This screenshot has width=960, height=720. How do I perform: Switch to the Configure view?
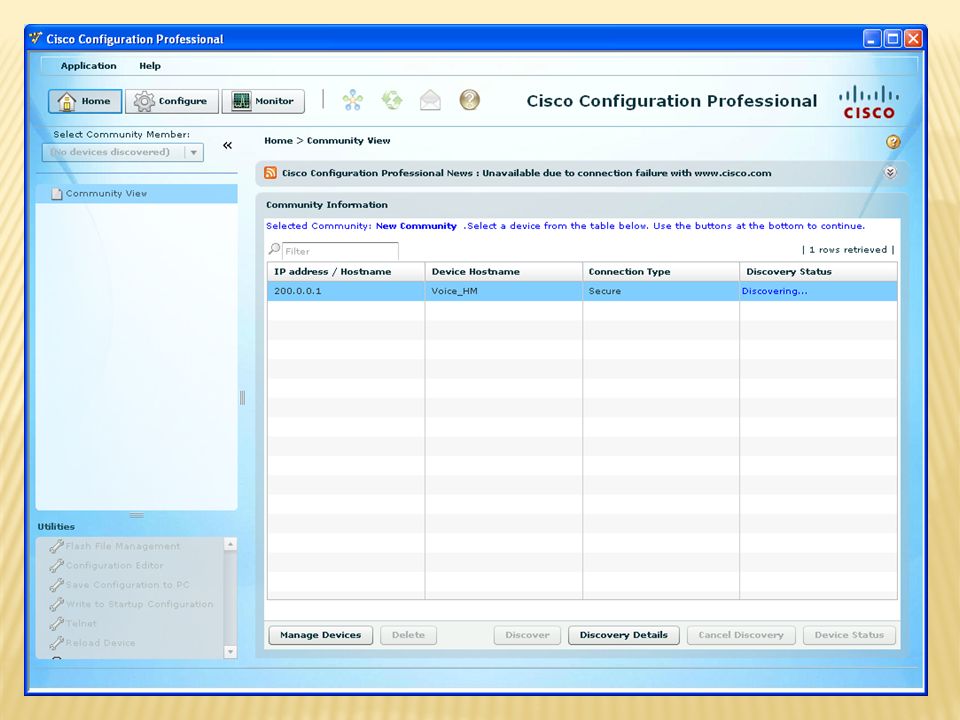pos(171,101)
